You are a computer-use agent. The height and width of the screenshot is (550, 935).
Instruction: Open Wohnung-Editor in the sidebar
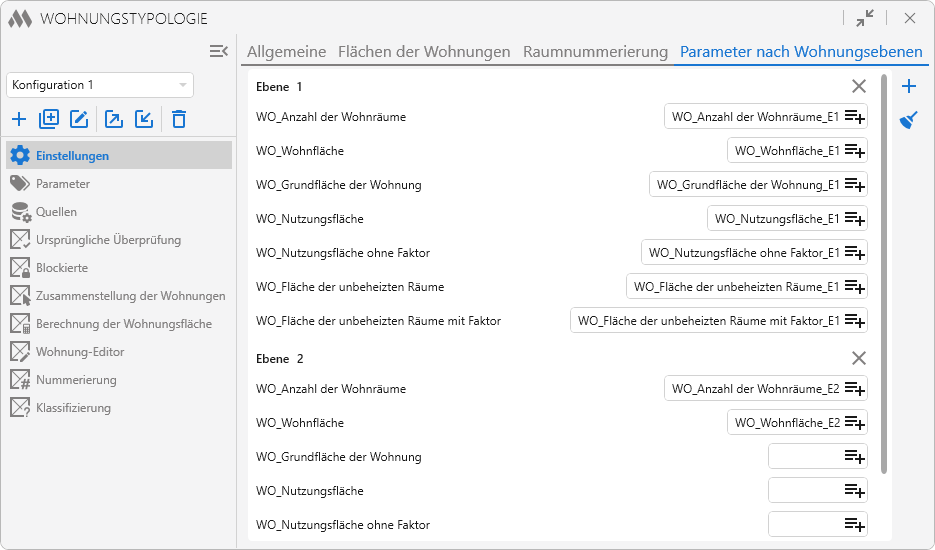tap(80, 352)
